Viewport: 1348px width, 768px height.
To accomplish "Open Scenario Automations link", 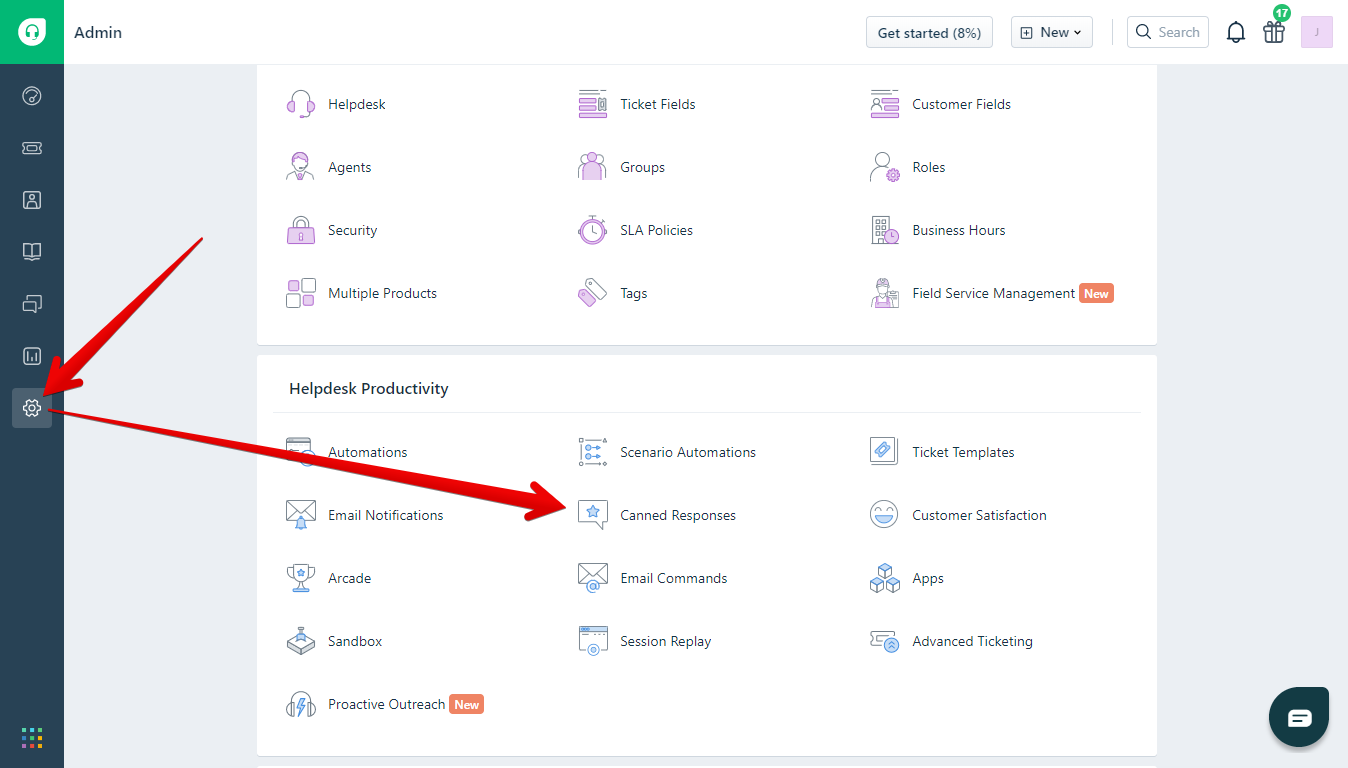I will click(x=688, y=452).
